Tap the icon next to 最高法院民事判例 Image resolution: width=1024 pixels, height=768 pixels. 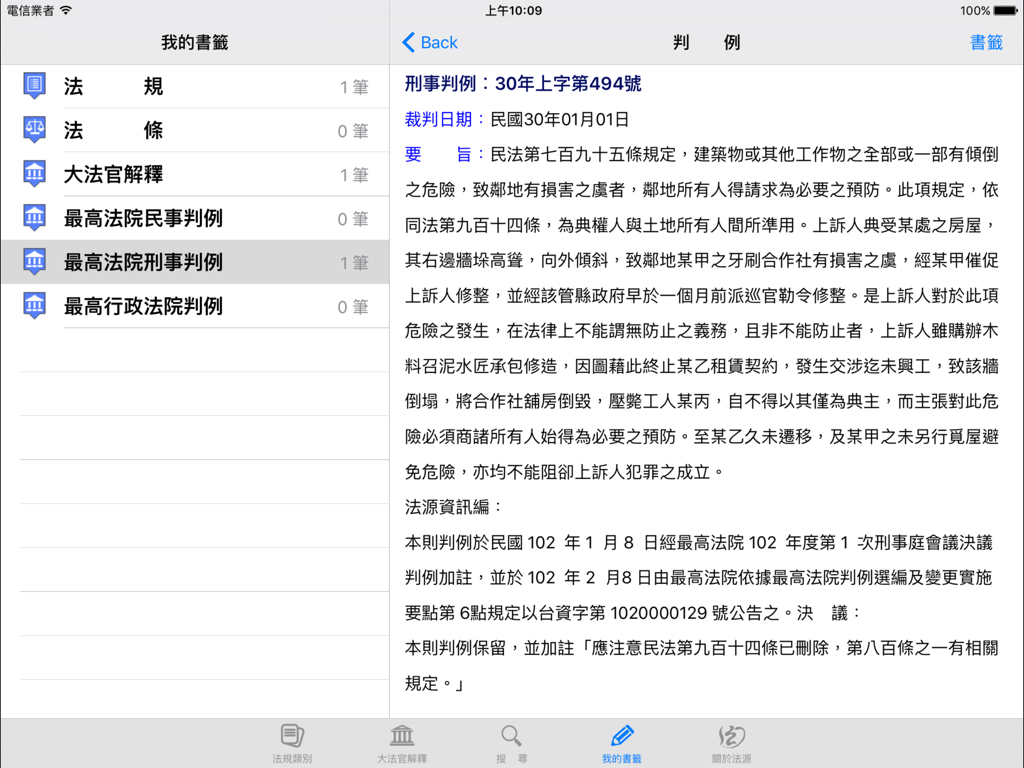[34, 218]
